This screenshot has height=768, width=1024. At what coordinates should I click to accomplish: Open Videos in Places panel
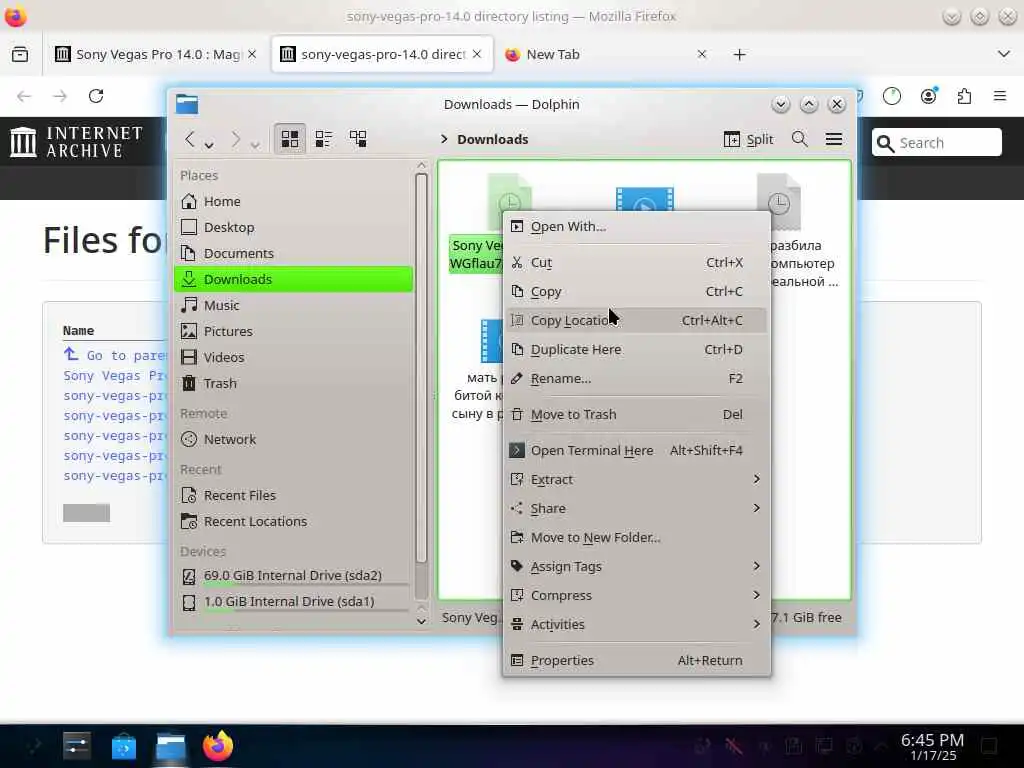(x=294, y=357)
